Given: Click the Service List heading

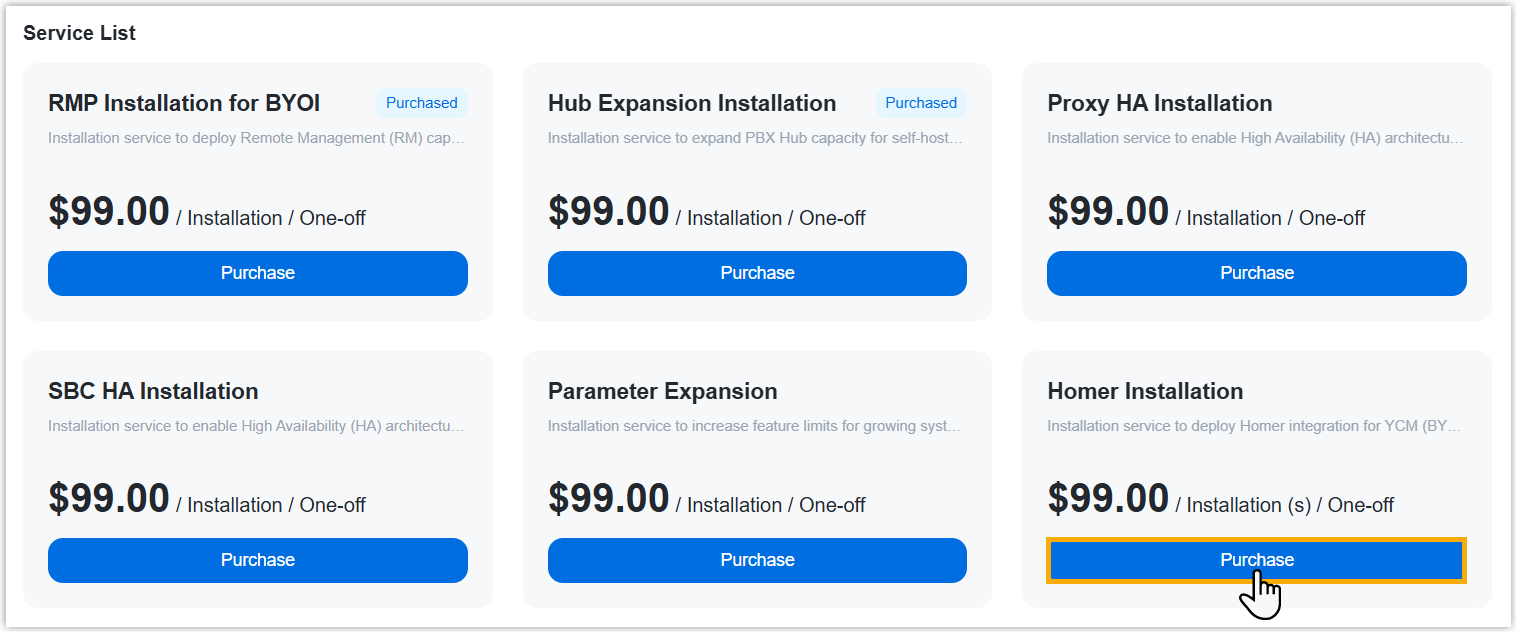Looking at the screenshot, I should tap(79, 33).
